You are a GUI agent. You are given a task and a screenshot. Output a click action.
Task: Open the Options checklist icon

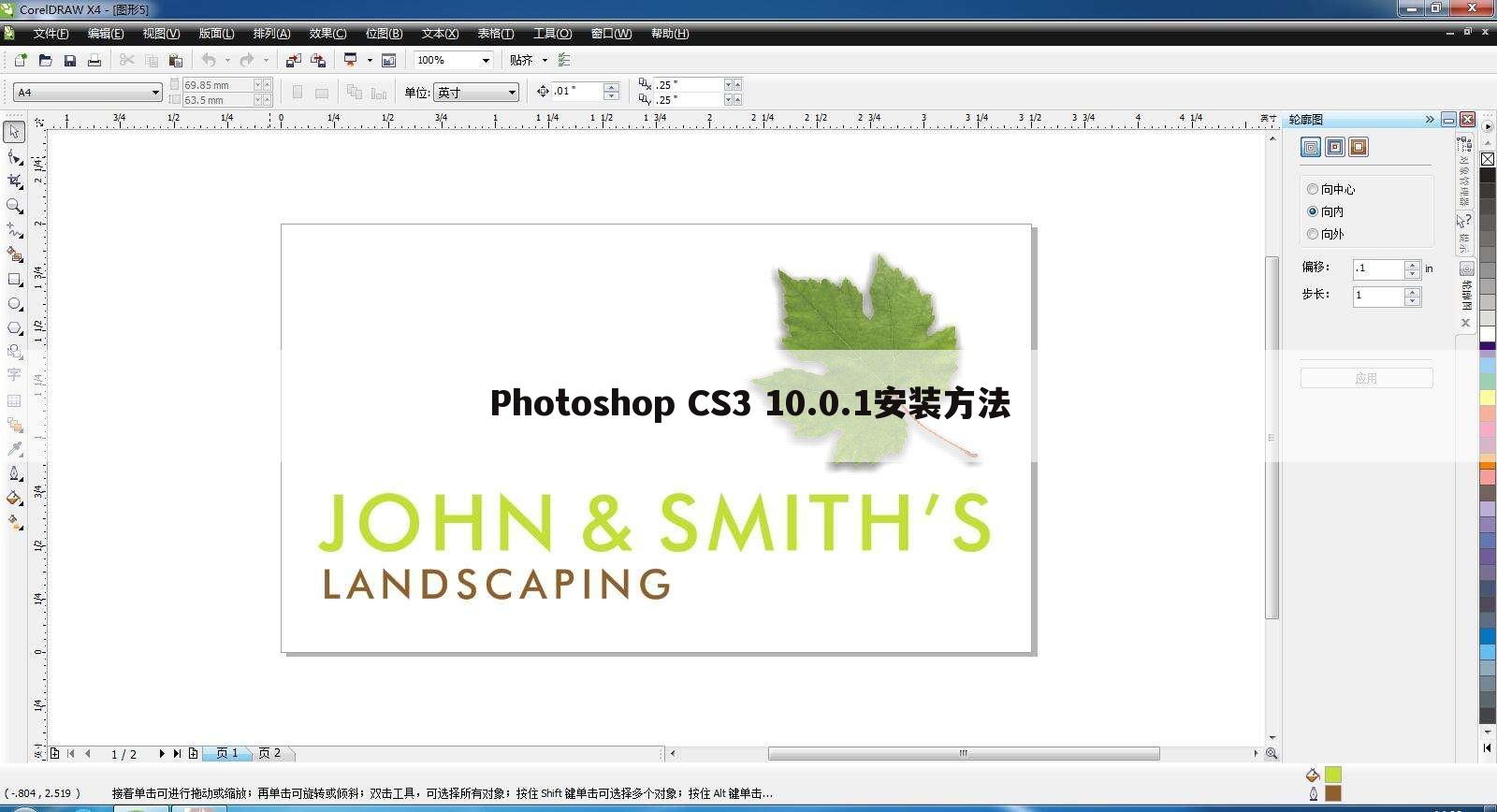pos(564,60)
